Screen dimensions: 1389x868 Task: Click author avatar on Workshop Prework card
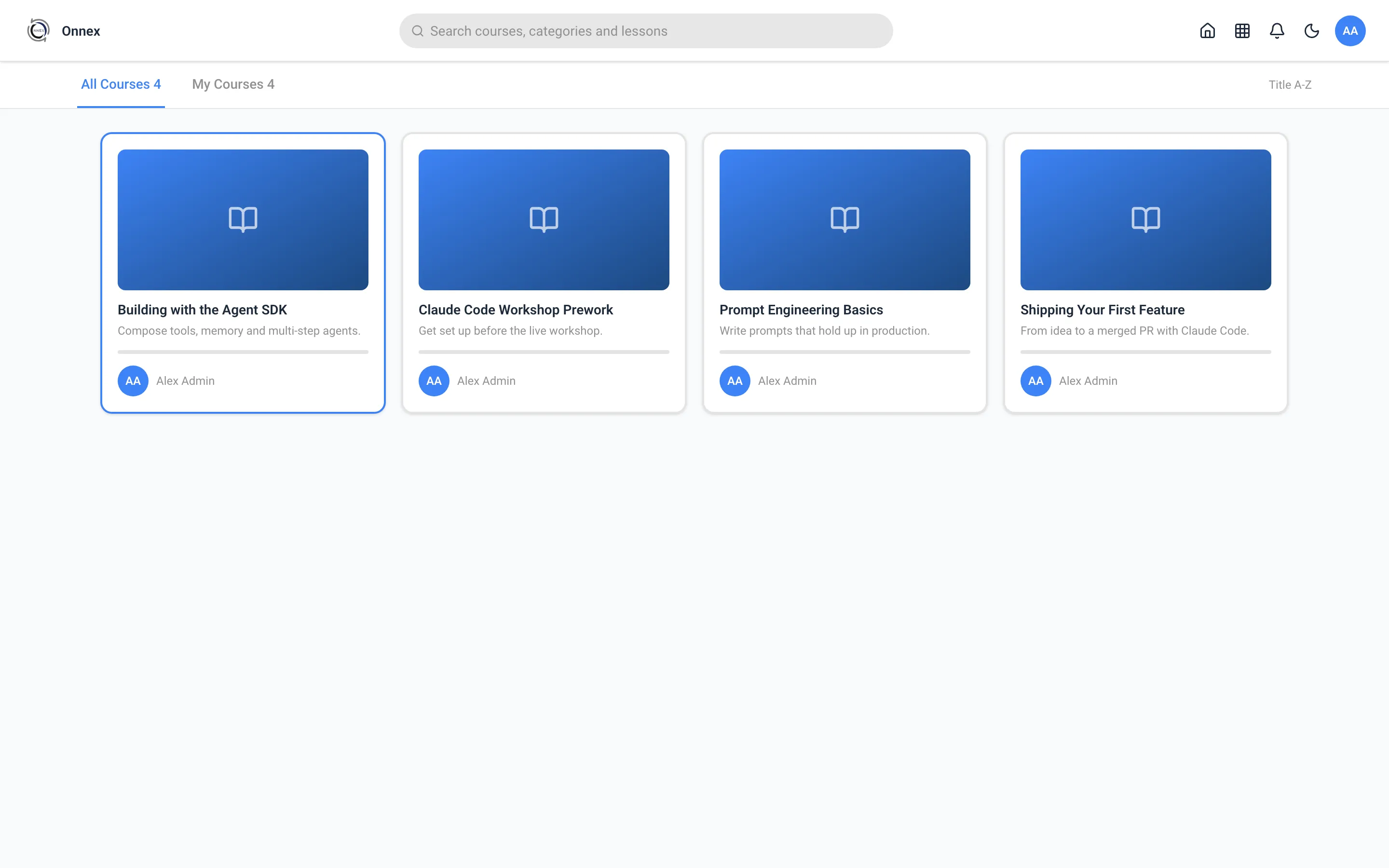coord(434,381)
